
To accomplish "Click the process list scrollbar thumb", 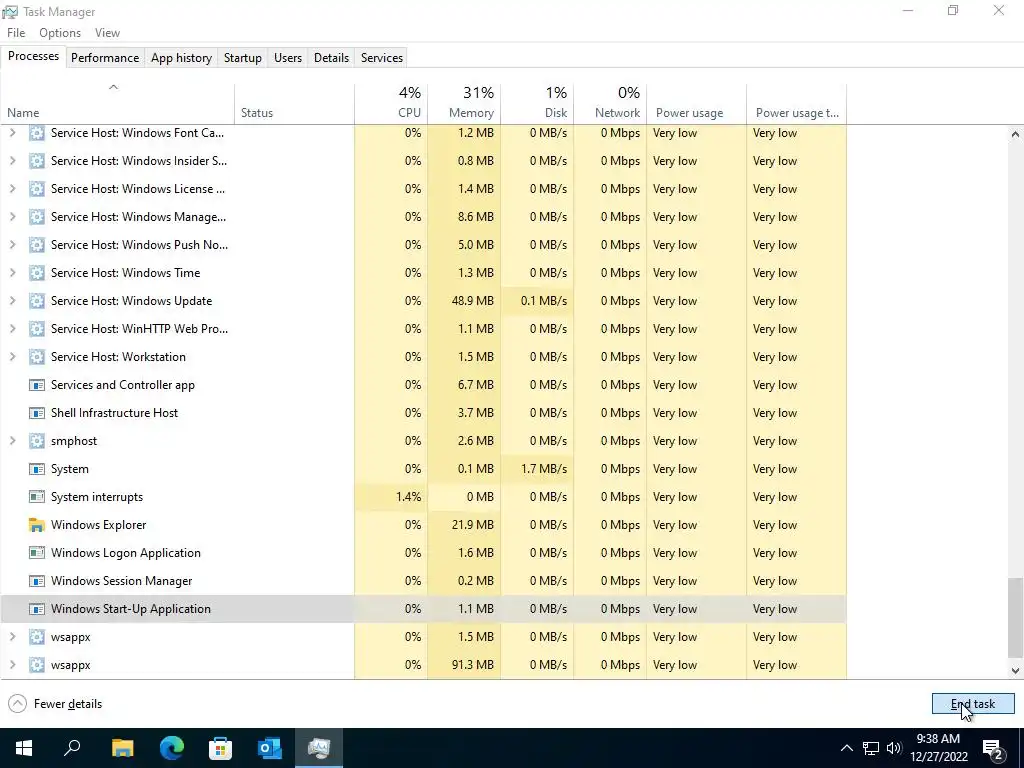I will pyautogui.click(x=1015, y=617).
